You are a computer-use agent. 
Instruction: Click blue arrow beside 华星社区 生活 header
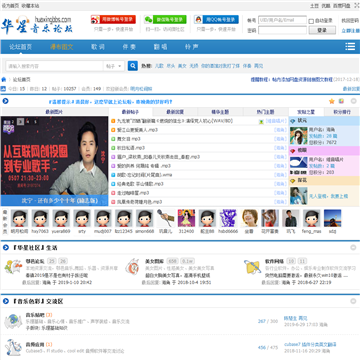click(x=6, y=248)
